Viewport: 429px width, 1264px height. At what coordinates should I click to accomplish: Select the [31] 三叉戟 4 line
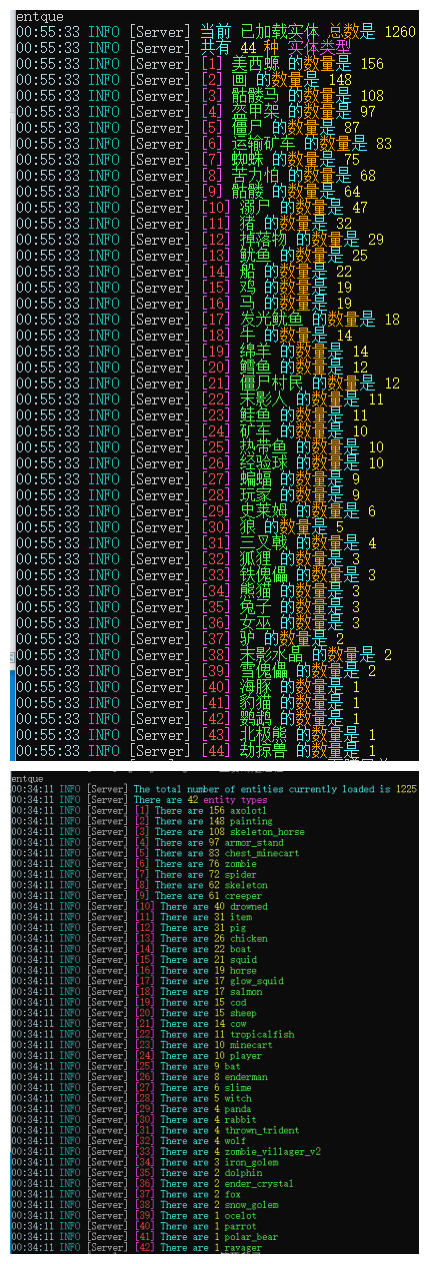point(196,543)
